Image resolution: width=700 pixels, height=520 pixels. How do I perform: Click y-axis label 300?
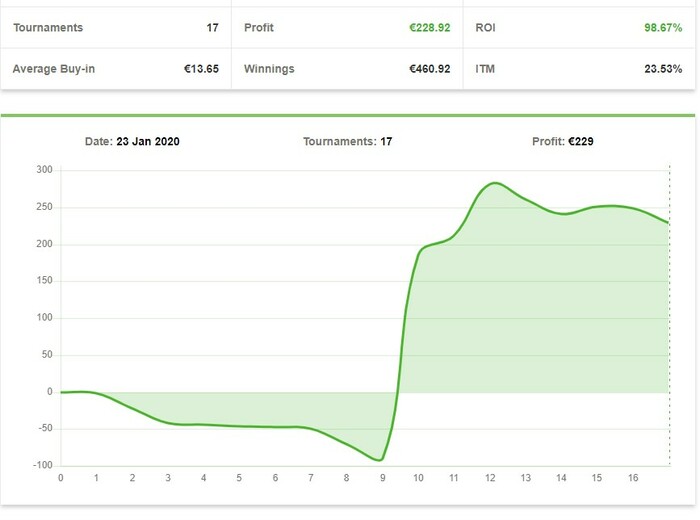click(44, 170)
